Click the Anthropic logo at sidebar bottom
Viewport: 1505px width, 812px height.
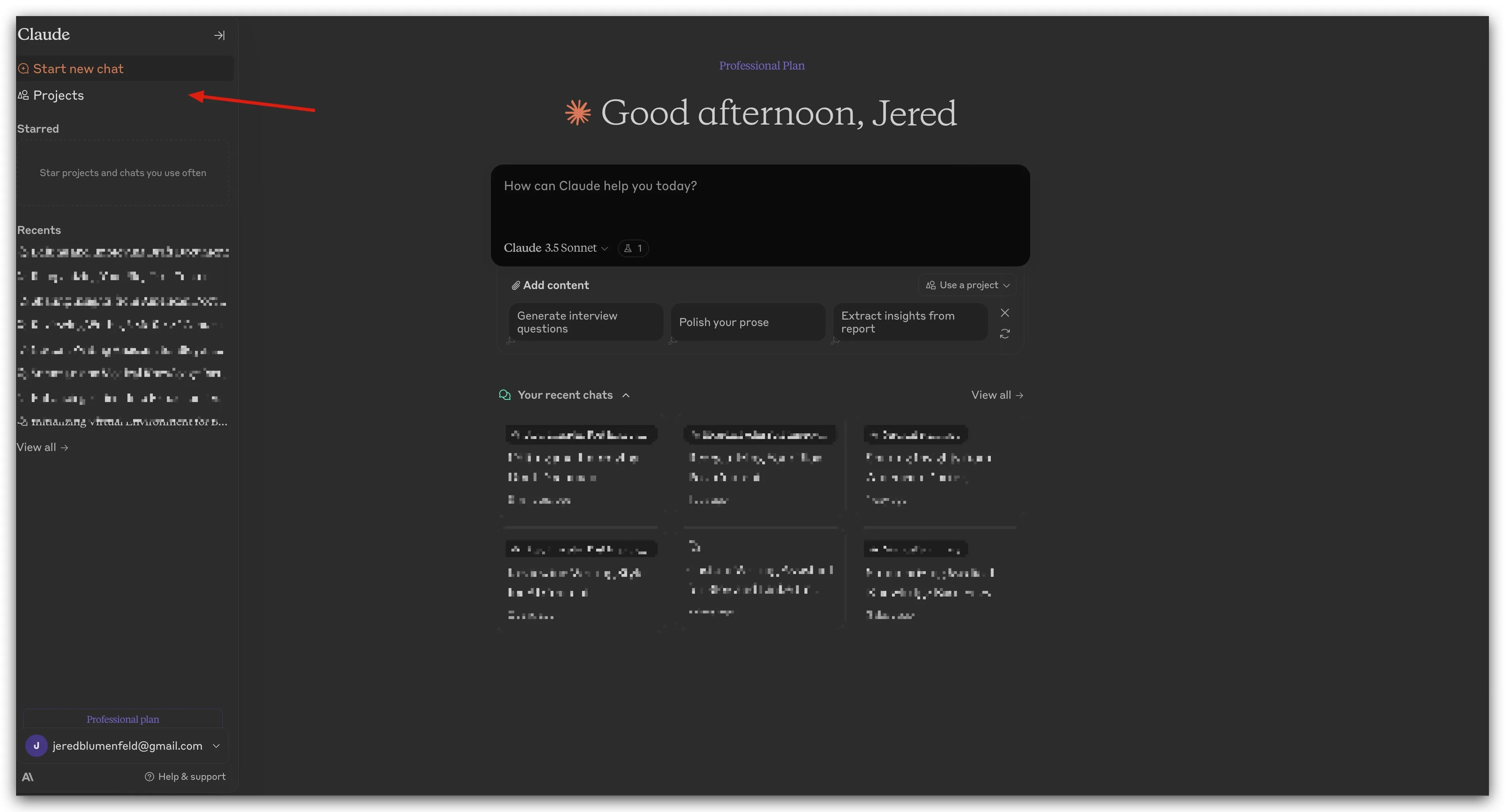[27, 776]
